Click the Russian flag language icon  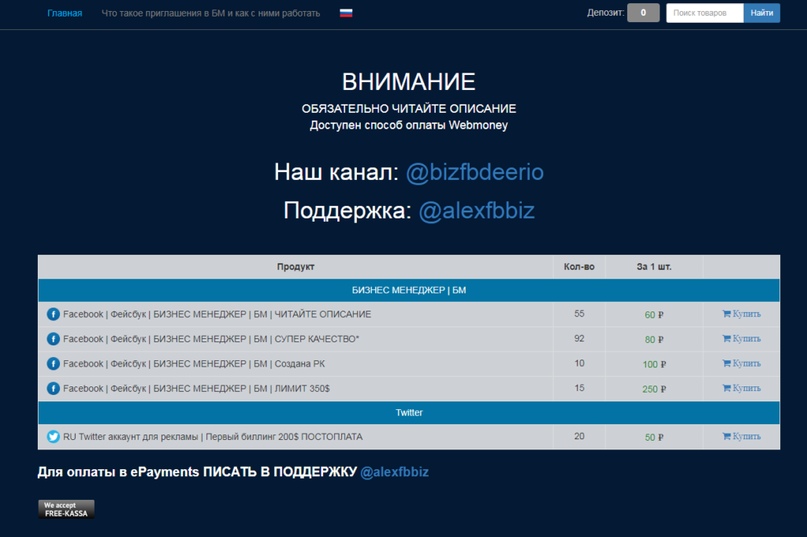(346, 13)
